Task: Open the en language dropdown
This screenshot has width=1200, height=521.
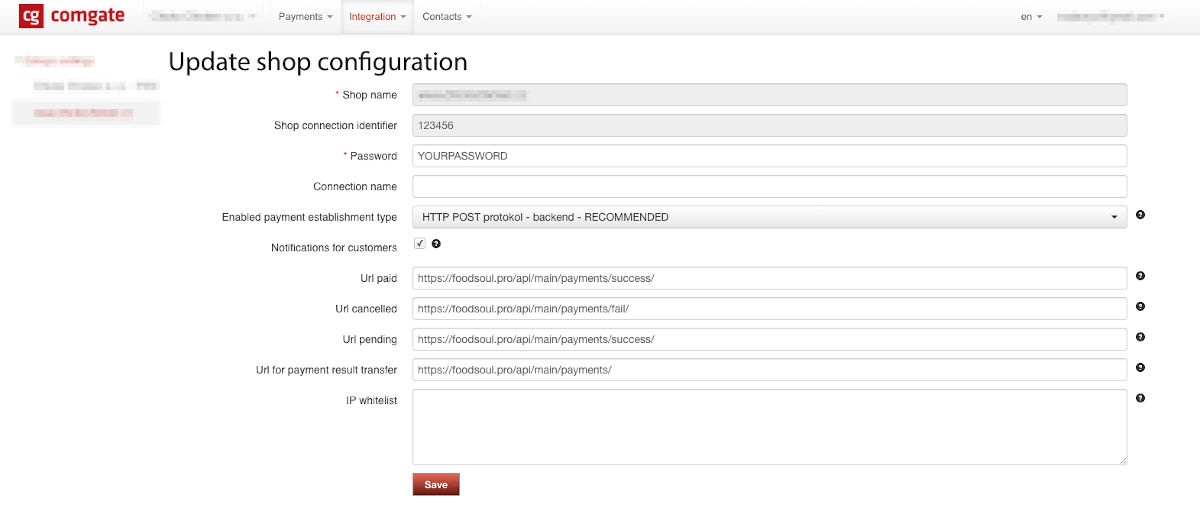Action: click(x=1031, y=17)
